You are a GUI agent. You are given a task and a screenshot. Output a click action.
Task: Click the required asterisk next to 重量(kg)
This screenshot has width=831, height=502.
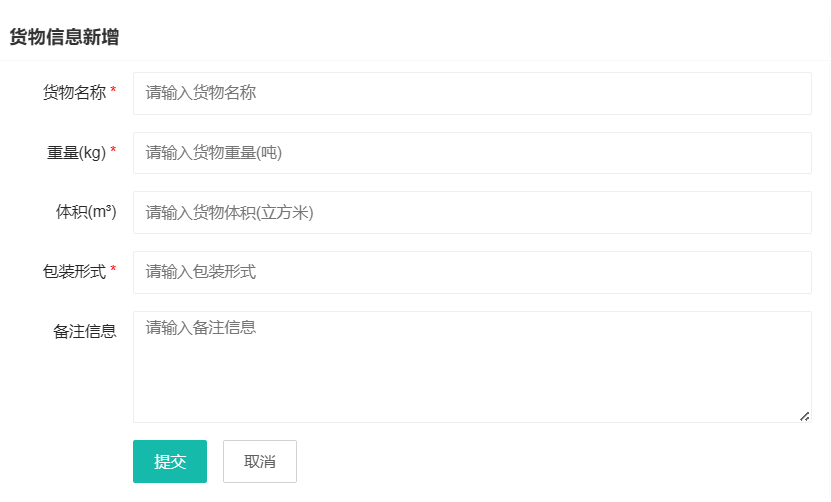[x=113, y=152]
